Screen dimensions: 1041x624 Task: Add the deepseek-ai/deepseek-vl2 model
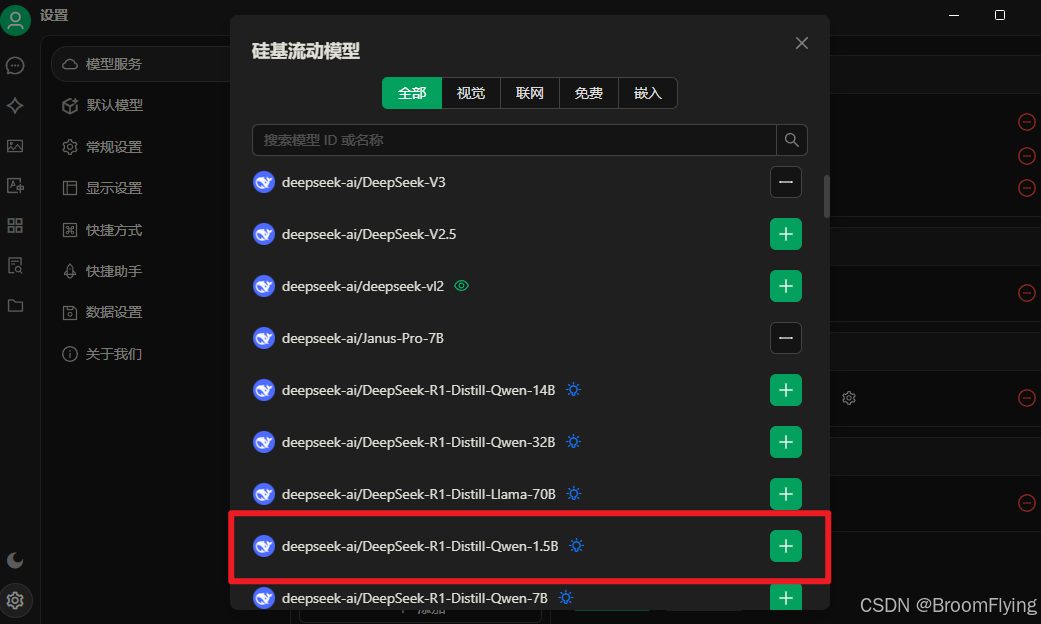tap(785, 286)
